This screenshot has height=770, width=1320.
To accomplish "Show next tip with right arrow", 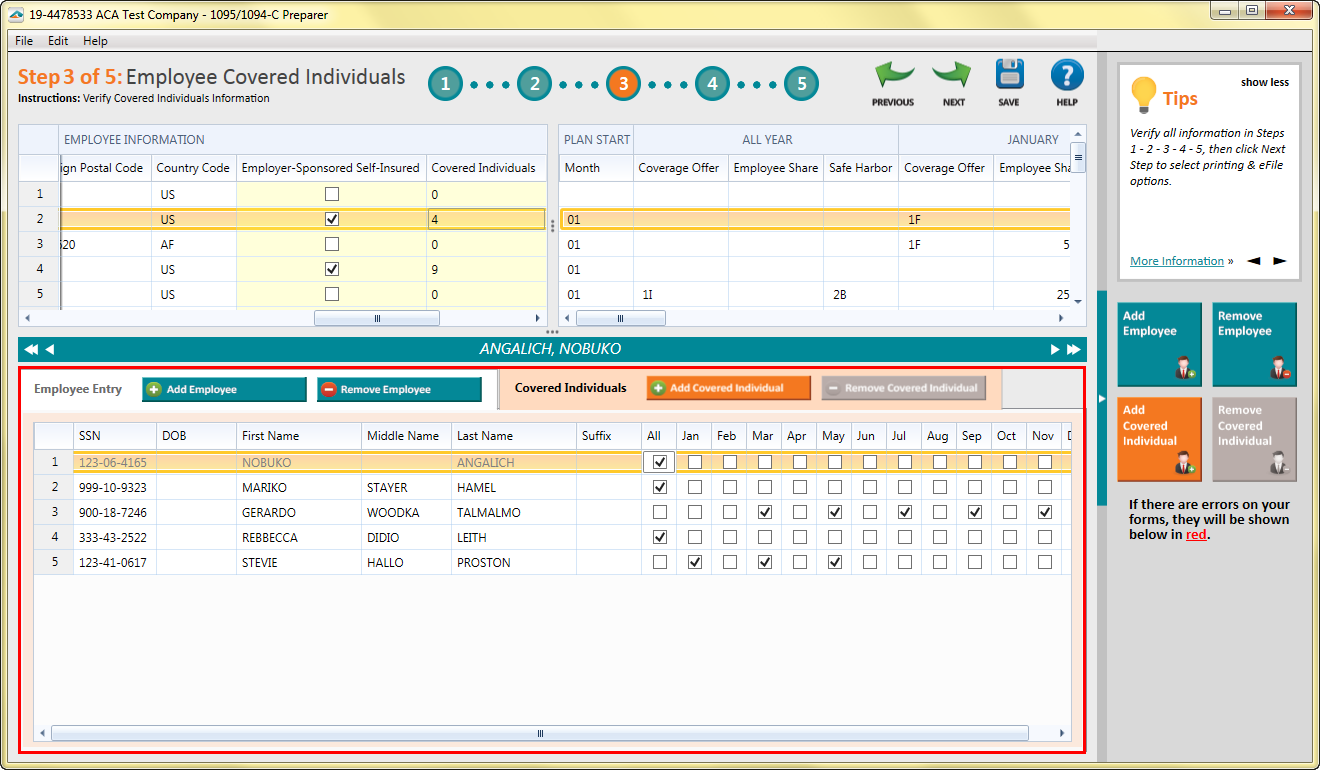I will point(1279,261).
